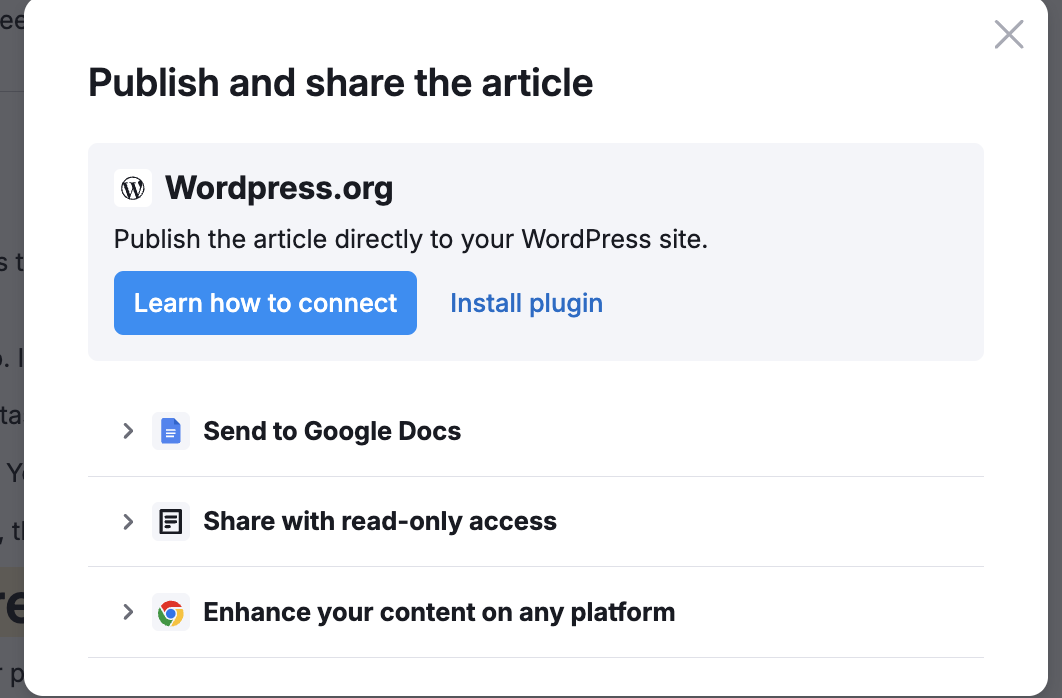Screen dimensions: 1062x698
Task: Expand the Enhance your content chevron
Action: (128, 612)
